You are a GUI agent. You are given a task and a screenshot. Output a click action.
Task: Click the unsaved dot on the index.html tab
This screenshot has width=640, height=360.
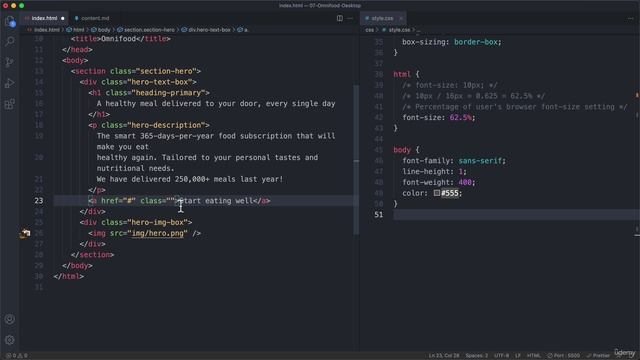click(x=62, y=18)
